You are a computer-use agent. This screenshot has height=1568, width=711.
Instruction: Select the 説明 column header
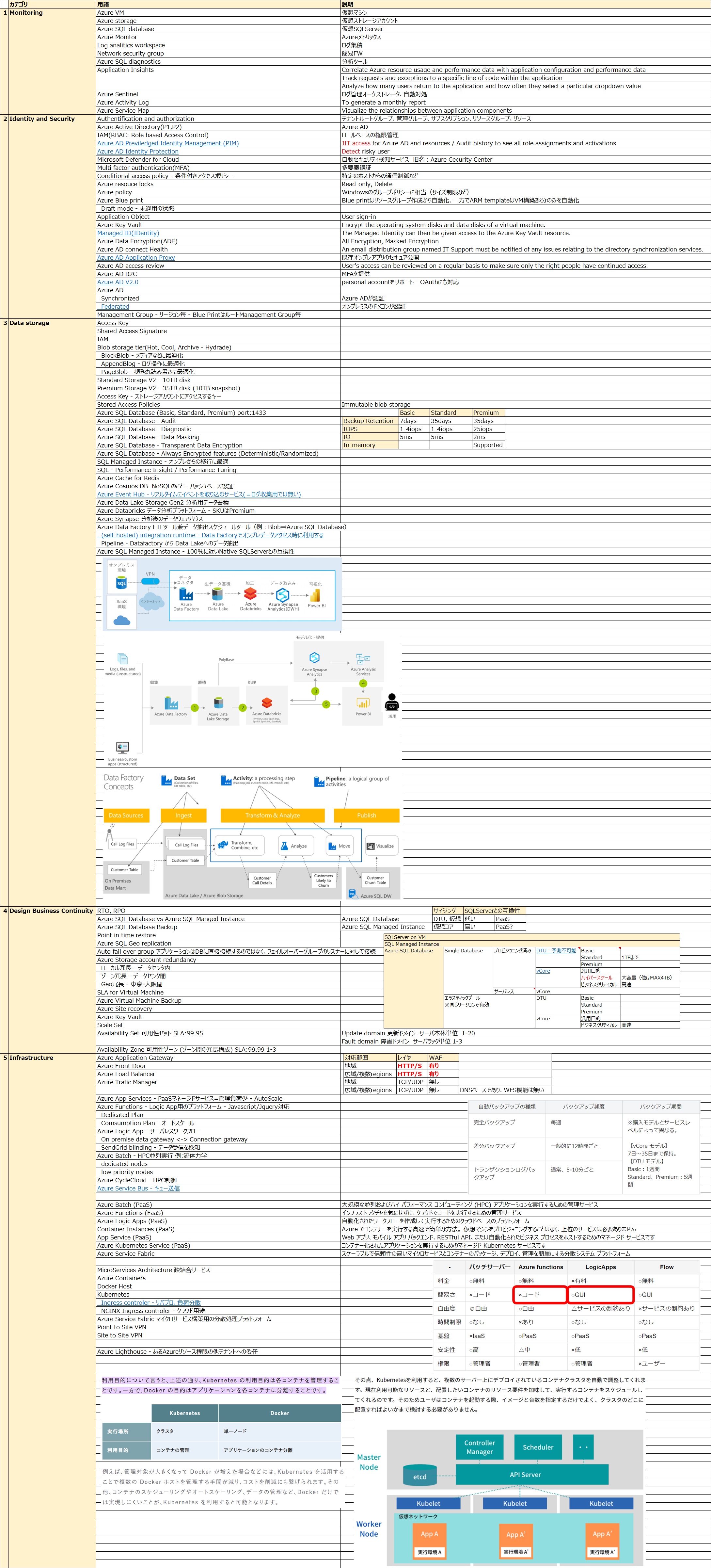click(x=526, y=4)
